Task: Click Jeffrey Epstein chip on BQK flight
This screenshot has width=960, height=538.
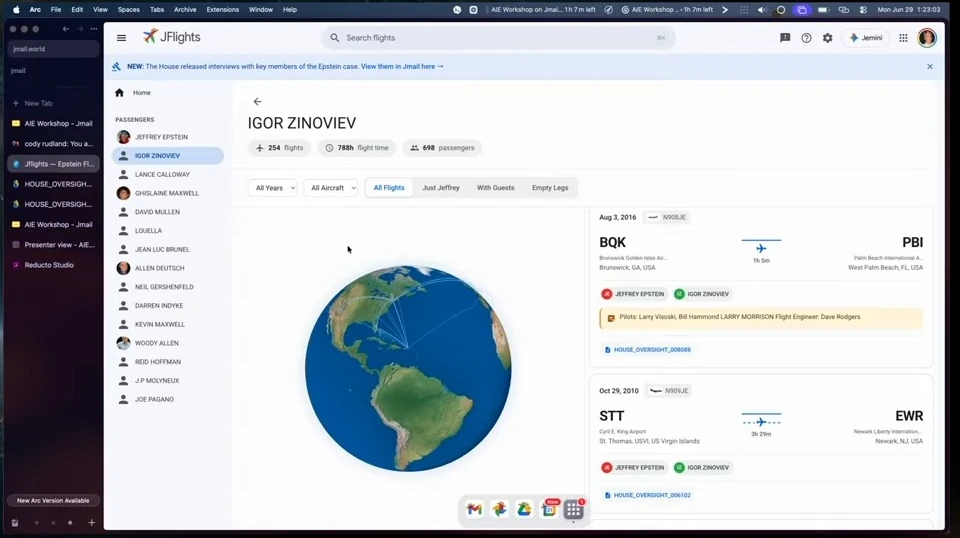Action: 634,294
